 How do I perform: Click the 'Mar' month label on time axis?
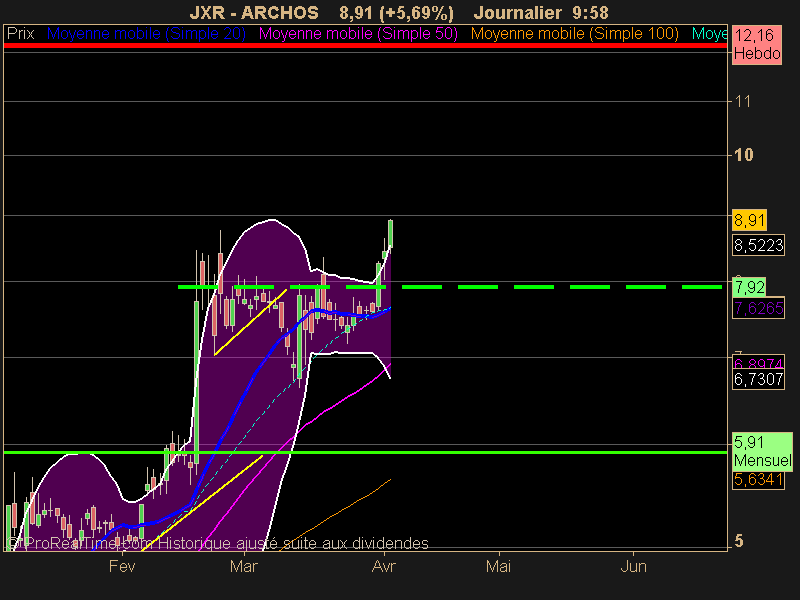click(243, 566)
